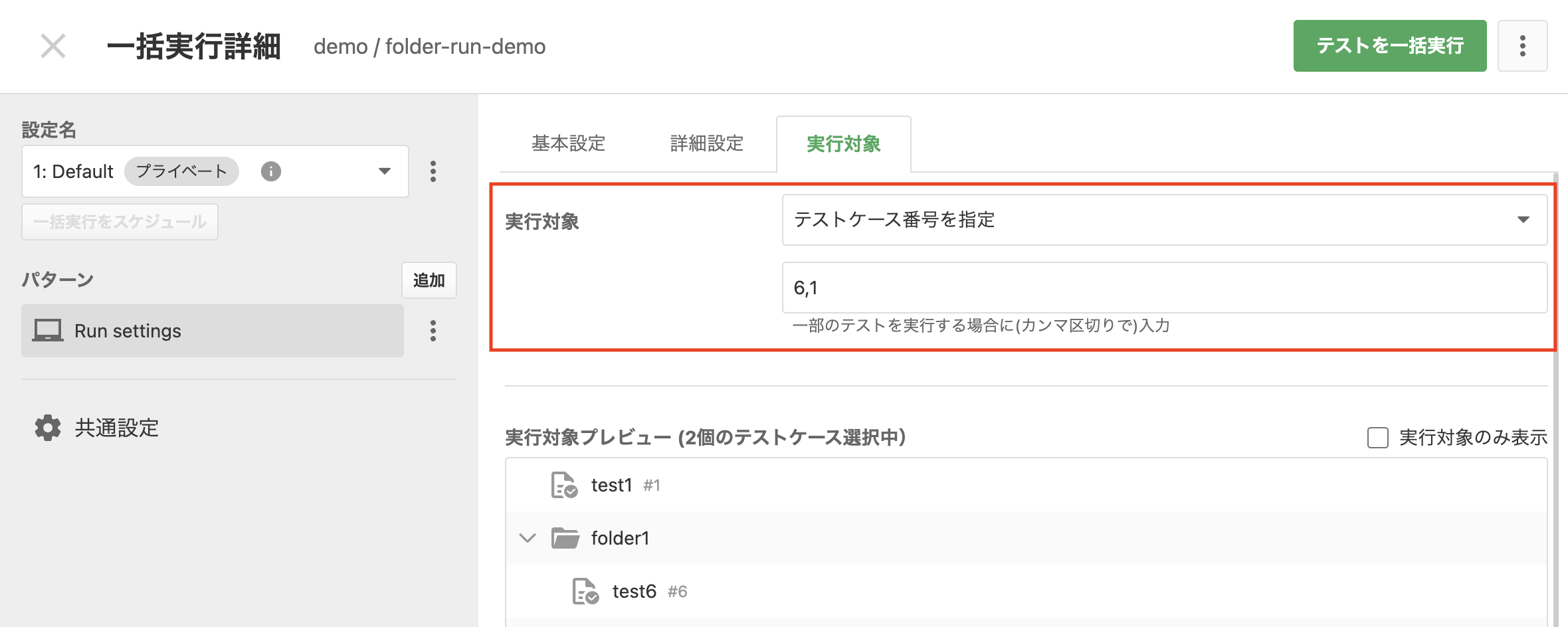This screenshot has height=627, width=1568.
Task: Click the demo / folder-run-demo breadcrumb
Action: (429, 46)
